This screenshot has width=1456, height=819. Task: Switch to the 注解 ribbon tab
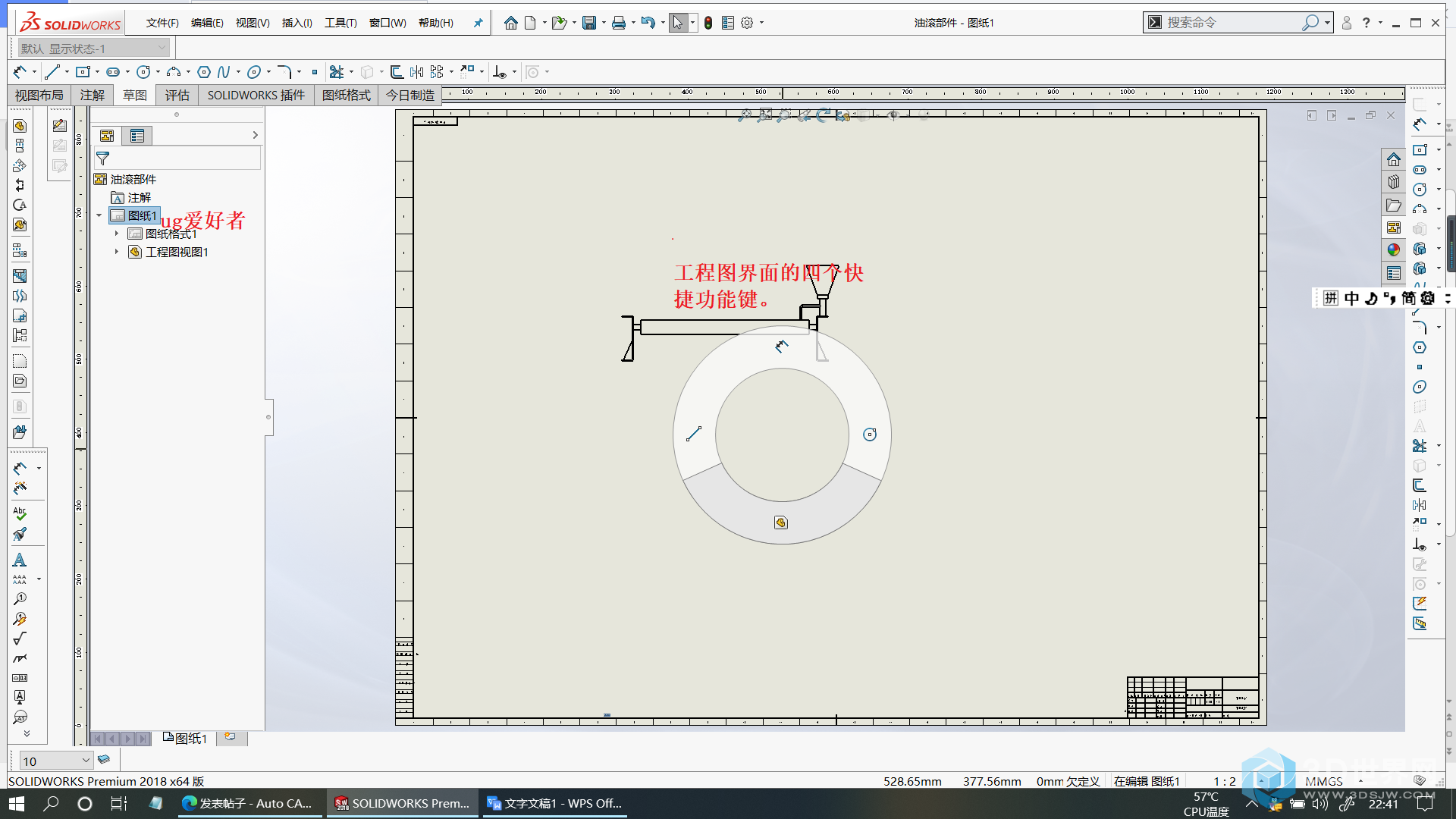[93, 95]
